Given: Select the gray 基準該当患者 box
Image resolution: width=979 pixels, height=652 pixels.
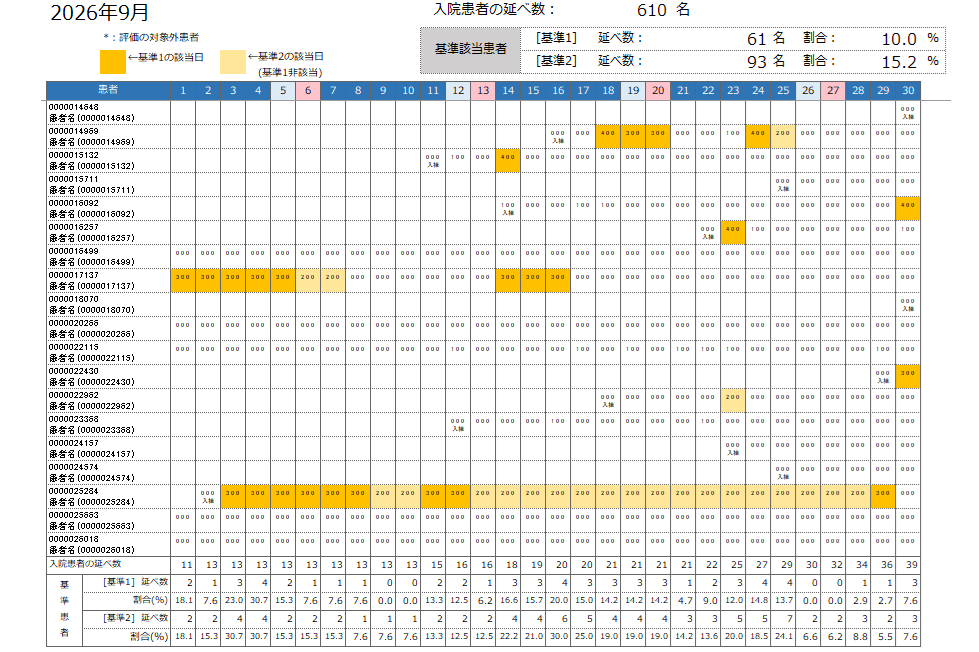Looking at the screenshot, I should 470,49.
